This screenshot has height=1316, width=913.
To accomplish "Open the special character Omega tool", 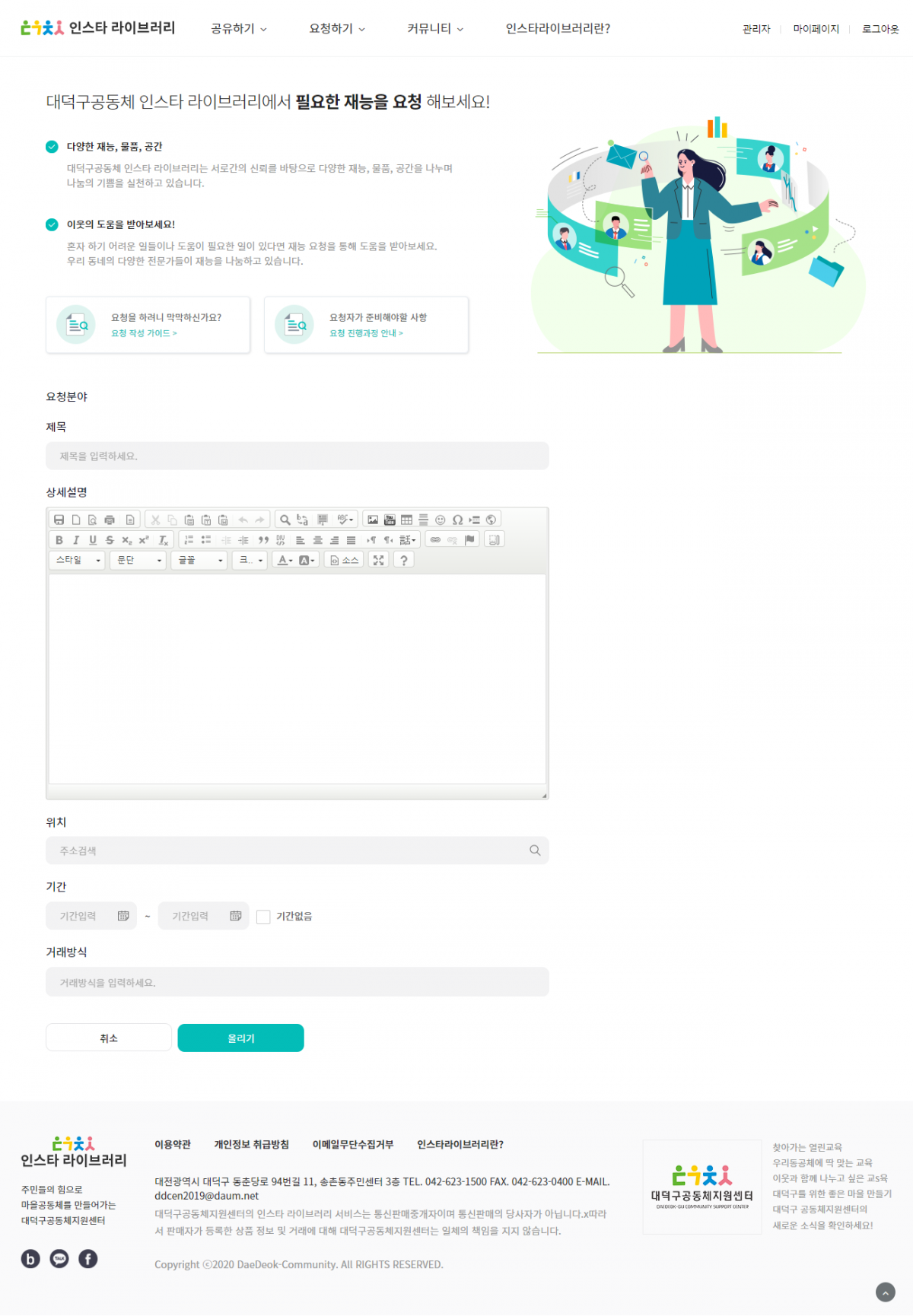I will 457,520.
